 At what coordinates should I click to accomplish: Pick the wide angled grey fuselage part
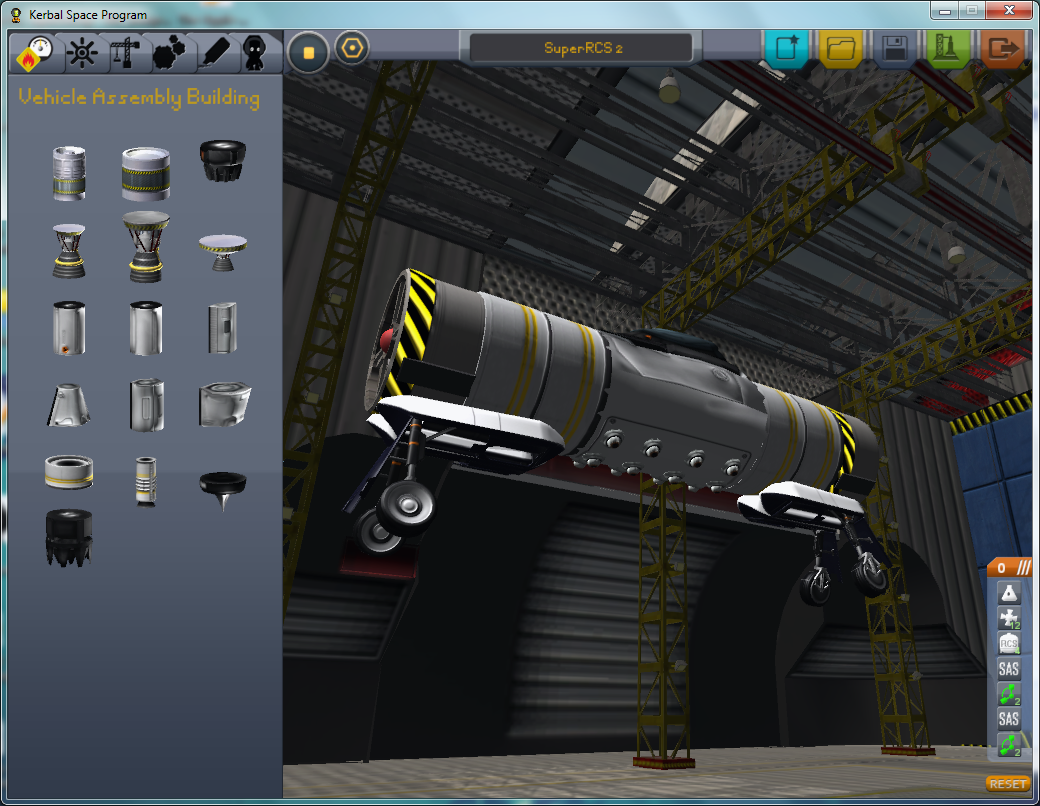point(224,403)
